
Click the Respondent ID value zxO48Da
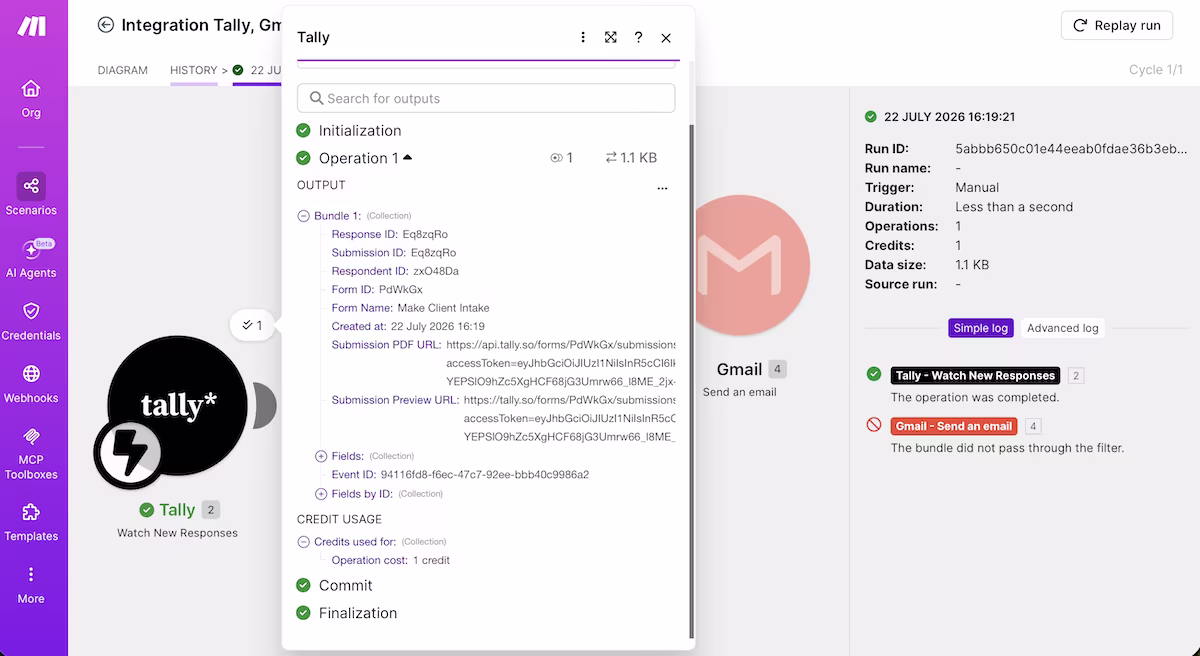[436, 271]
